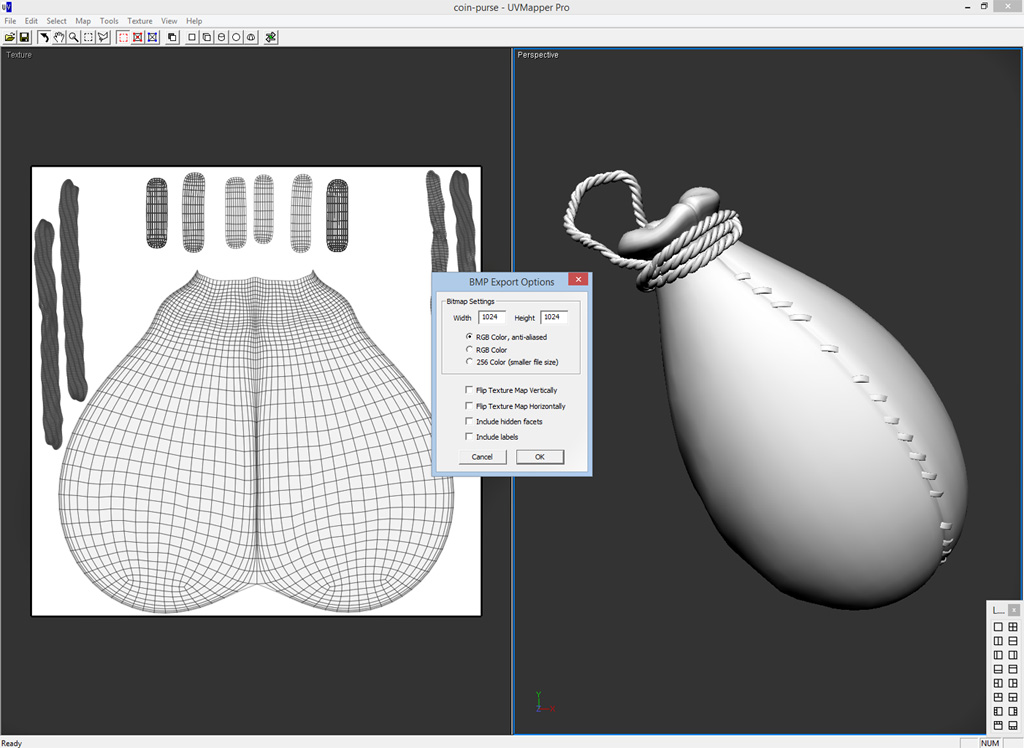
Task: Click the Width input field
Action: [492, 317]
